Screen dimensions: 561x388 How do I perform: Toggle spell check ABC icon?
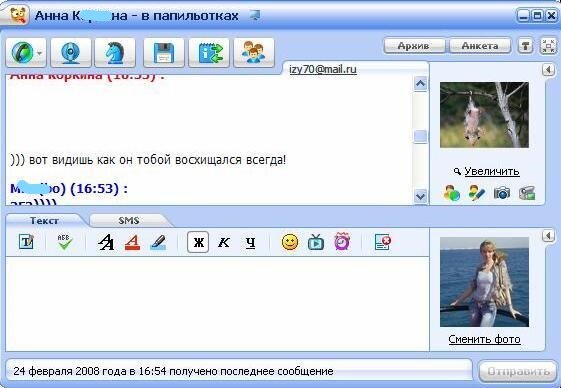click(65, 242)
